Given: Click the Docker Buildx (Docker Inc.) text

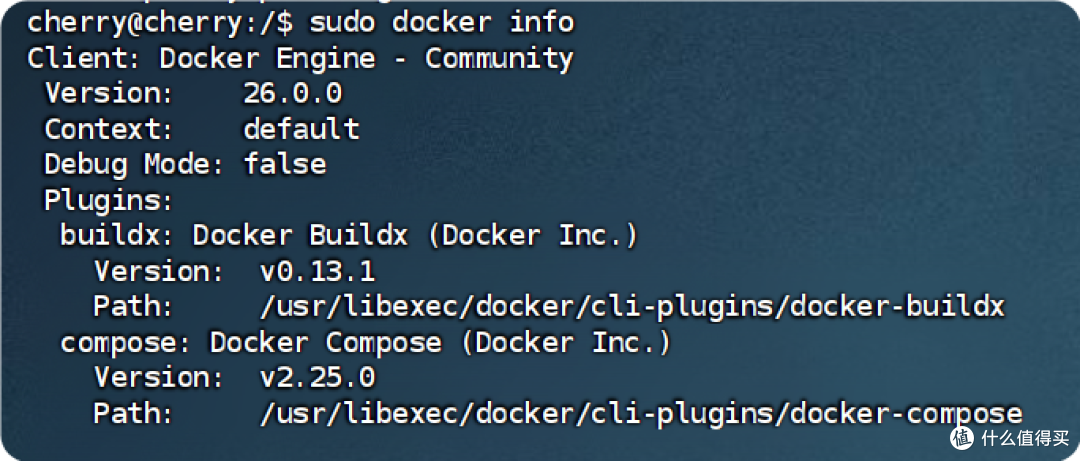Looking at the screenshot, I should point(415,235).
